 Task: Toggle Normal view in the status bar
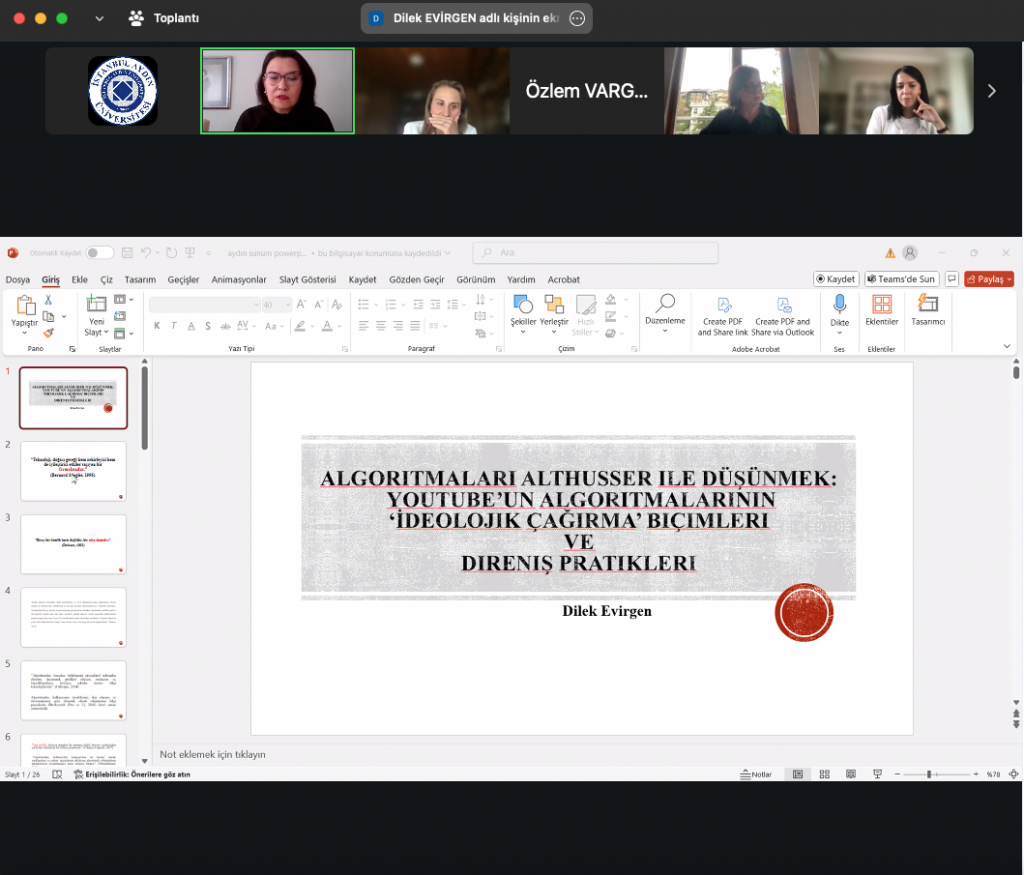pos(797,774)
